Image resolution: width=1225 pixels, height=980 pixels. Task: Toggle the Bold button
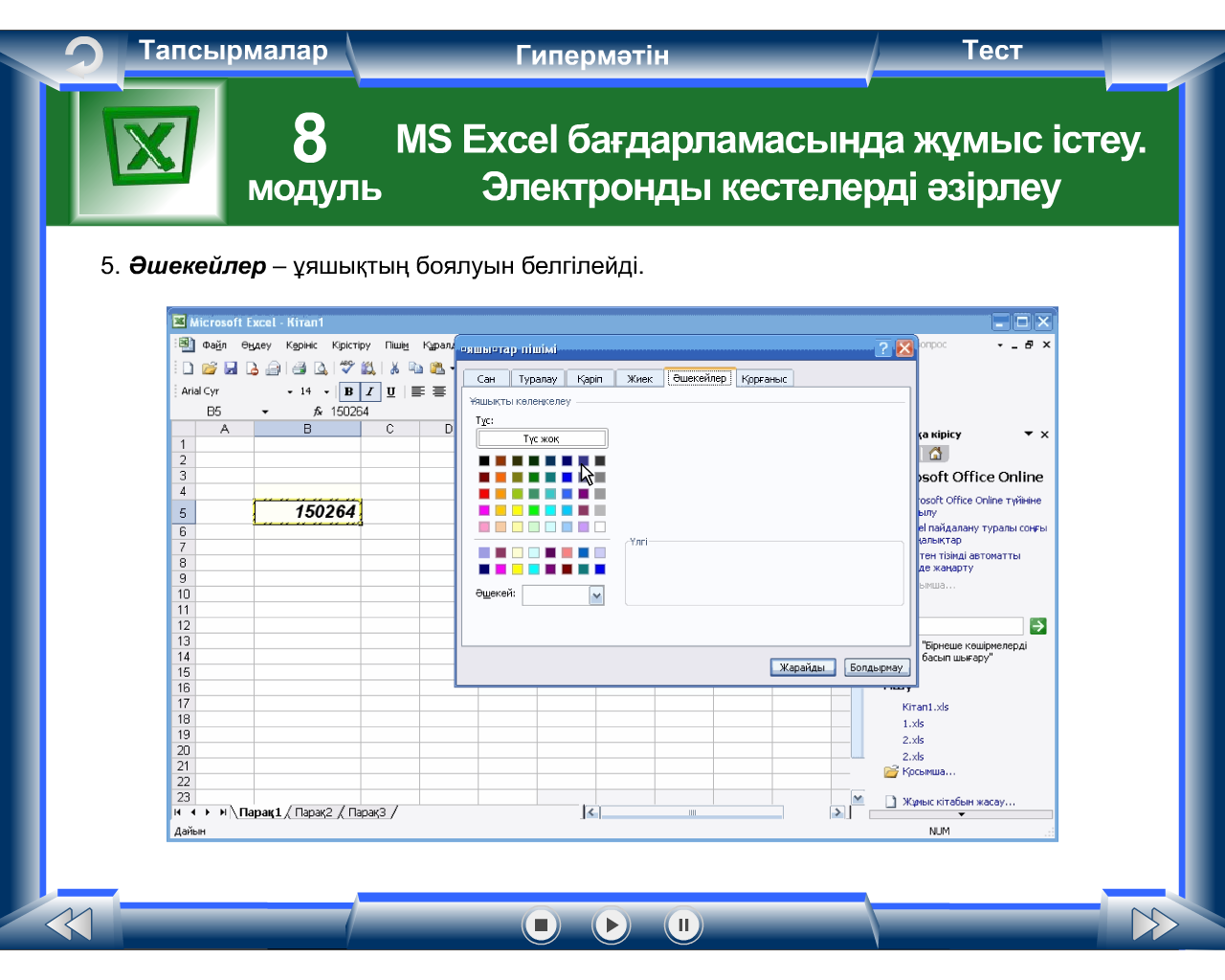[348, 391]
